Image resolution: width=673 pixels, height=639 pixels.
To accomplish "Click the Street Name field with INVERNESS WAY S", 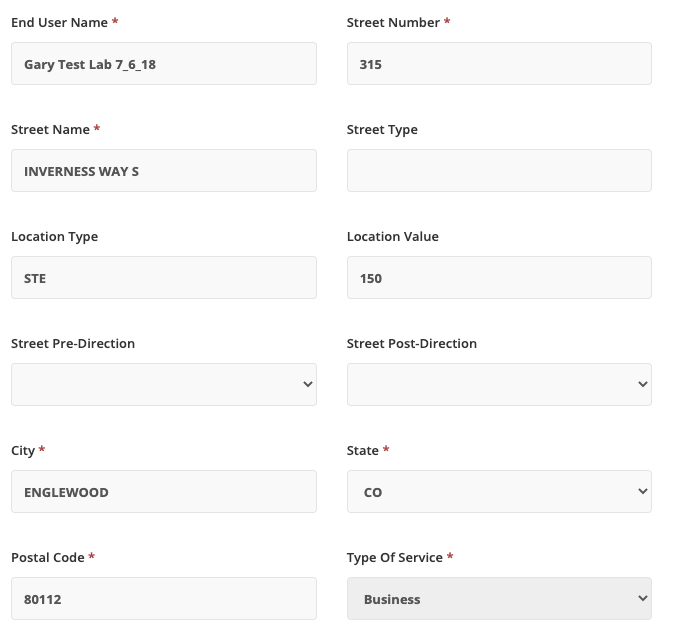I will [163, 171].
